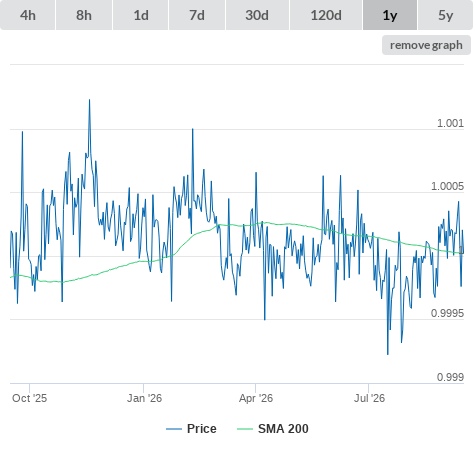Click the Jul '26 axis label
This screenshot has width=474, height=455.
click(x=369, y=398)
